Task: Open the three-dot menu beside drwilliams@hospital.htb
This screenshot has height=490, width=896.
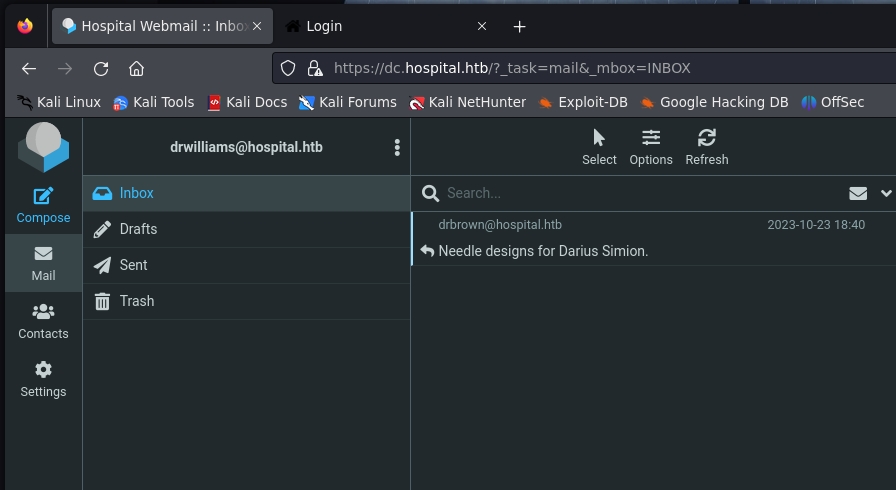Action: pyautogui.click(x=397, y=148)
